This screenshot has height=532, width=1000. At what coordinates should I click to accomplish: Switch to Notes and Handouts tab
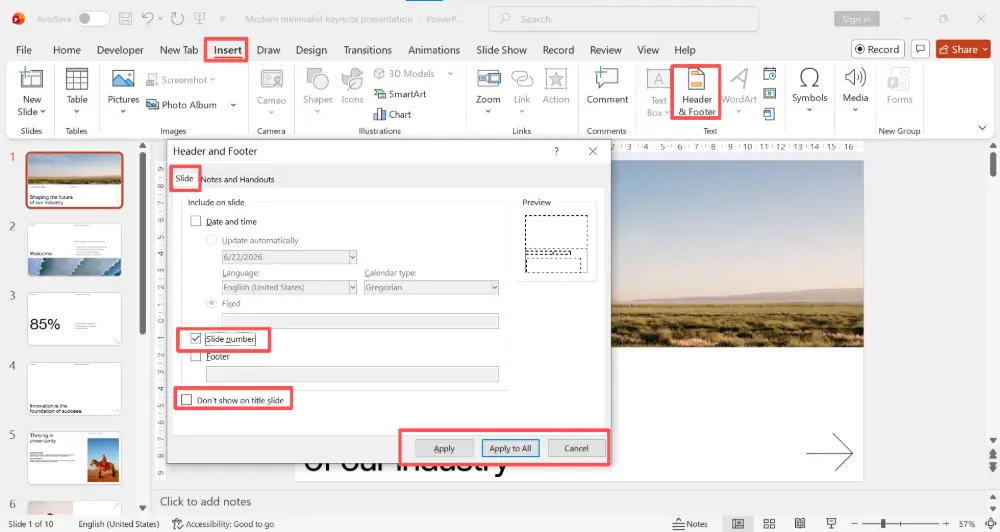point(237,179)
